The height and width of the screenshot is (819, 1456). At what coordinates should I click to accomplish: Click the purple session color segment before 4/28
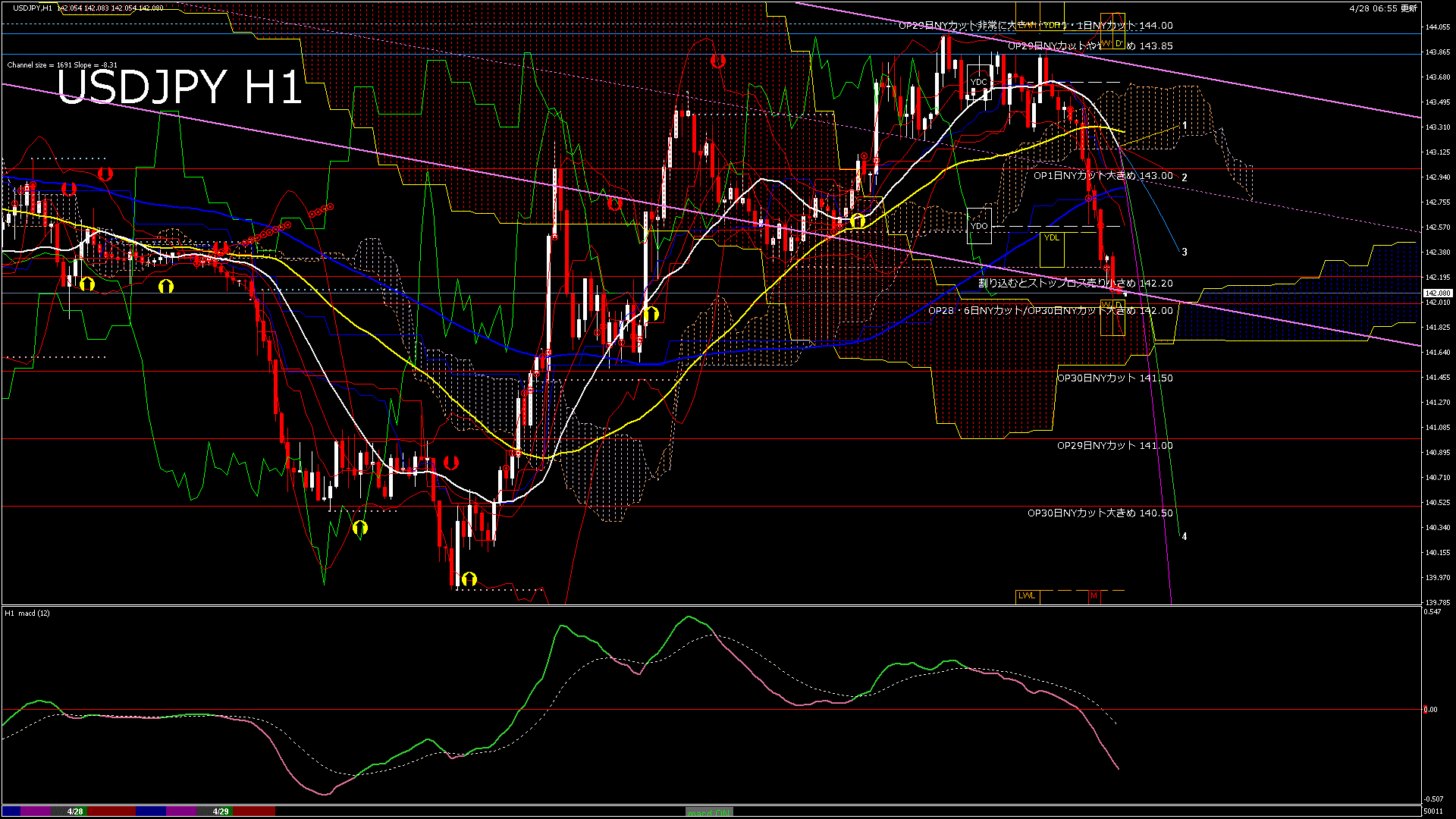(x=36, y=811)
